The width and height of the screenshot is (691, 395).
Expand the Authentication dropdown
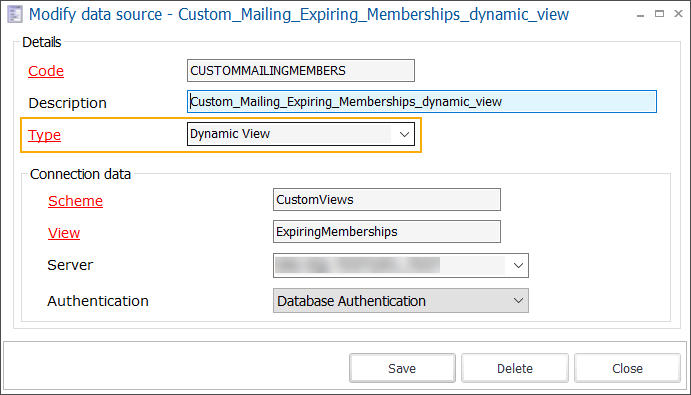[401, 301]
